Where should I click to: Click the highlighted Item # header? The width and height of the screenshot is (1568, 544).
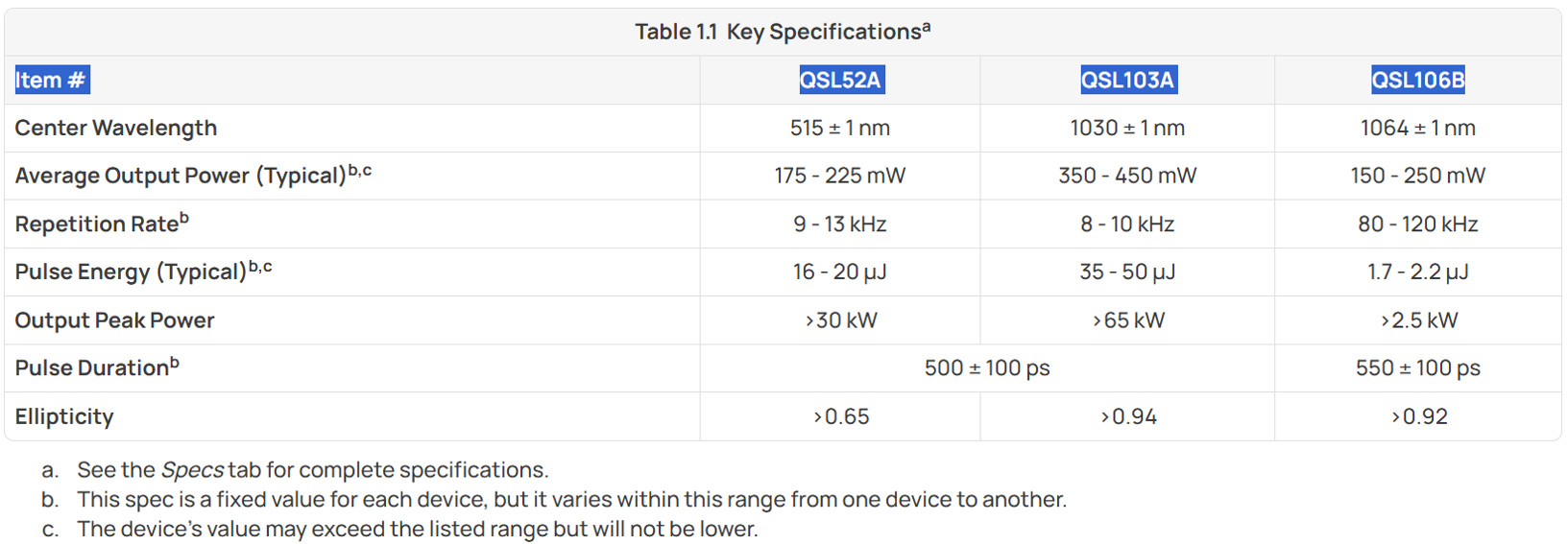pyautogui.click(x=52, y=80)
